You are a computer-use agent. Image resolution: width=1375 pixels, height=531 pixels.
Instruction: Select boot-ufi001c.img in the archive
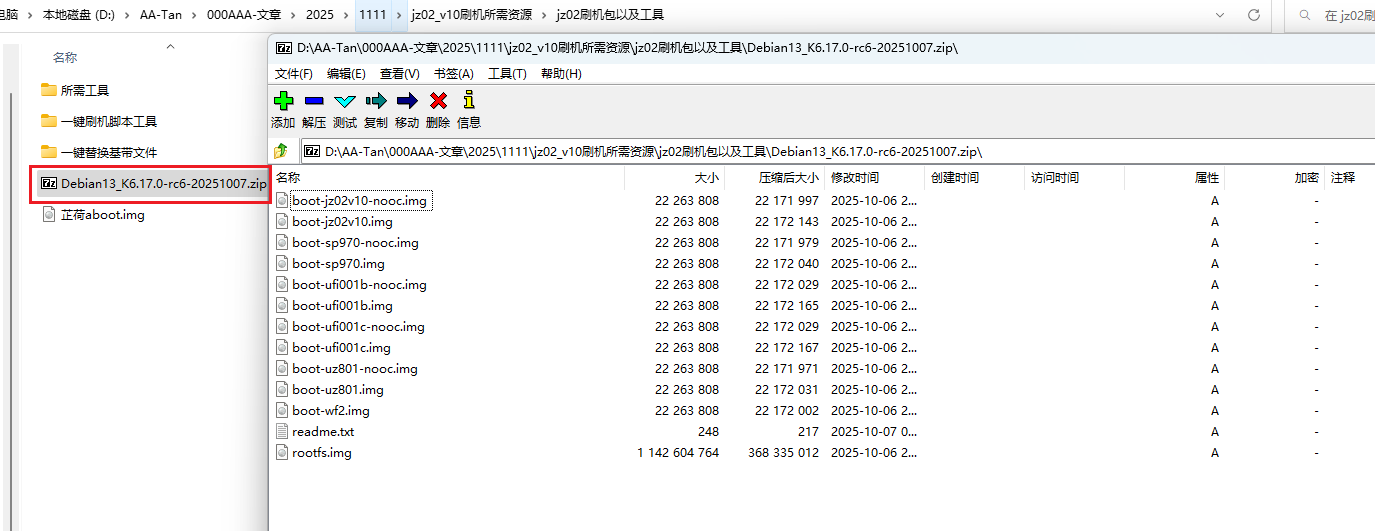tap(341, 348)
